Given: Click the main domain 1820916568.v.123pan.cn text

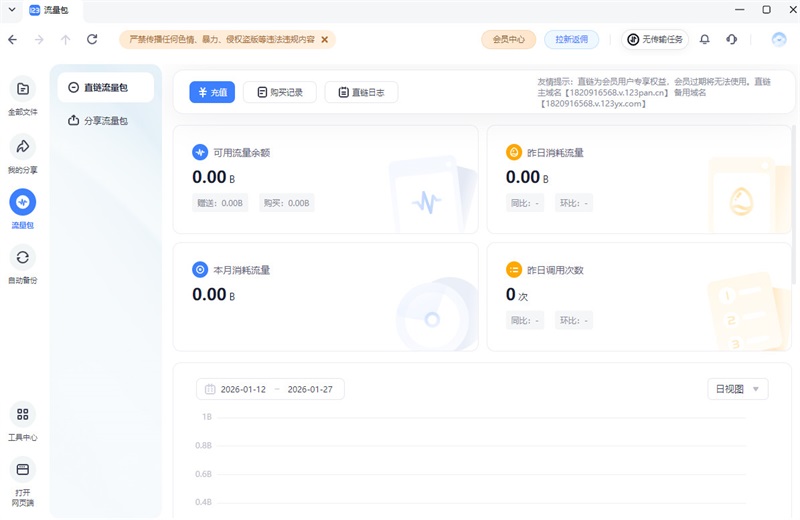Looking at the screenshot, I should click(617, 93).
